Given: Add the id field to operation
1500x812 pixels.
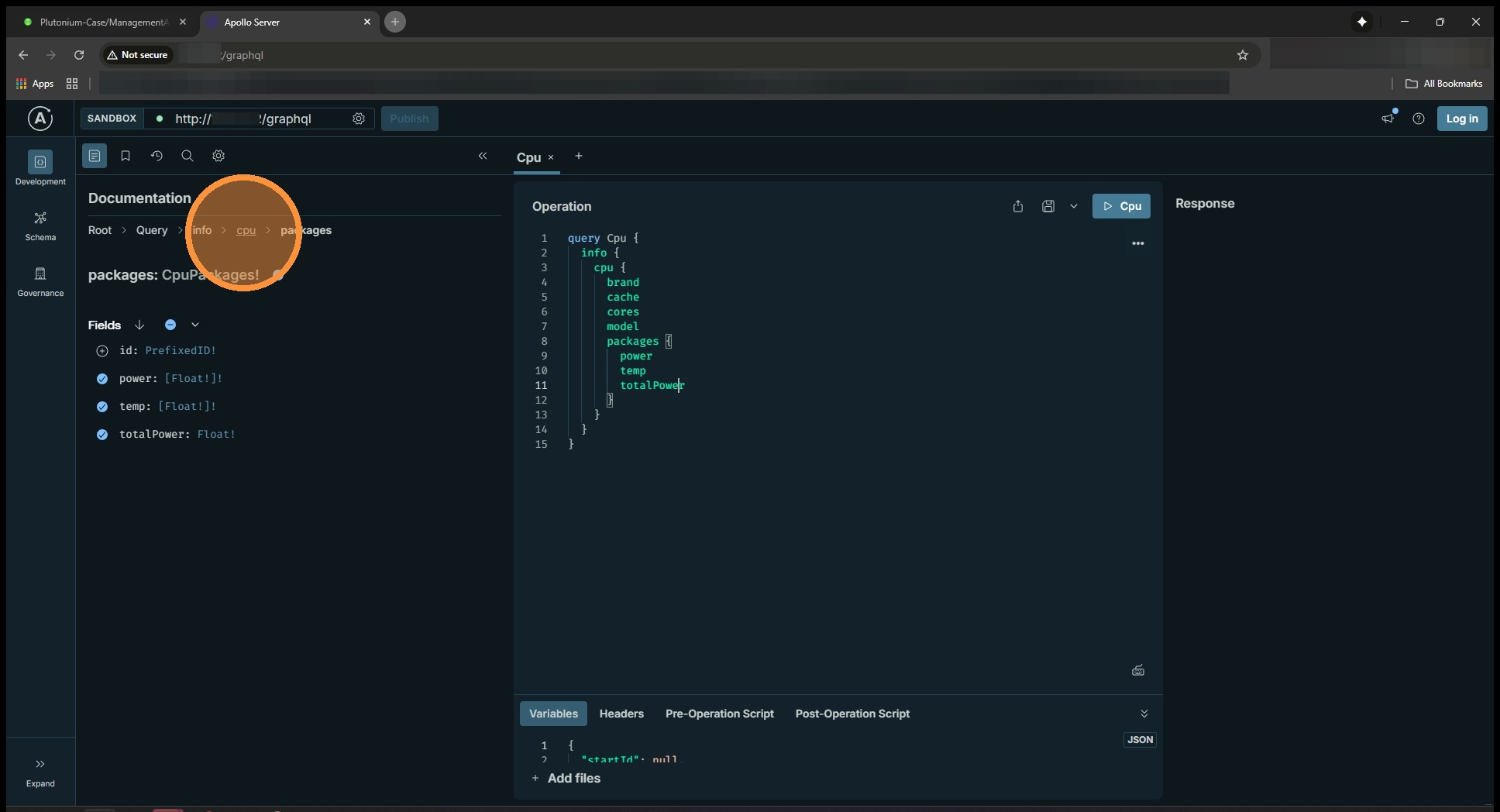Looking at the screenshot, I should [102, 351].
